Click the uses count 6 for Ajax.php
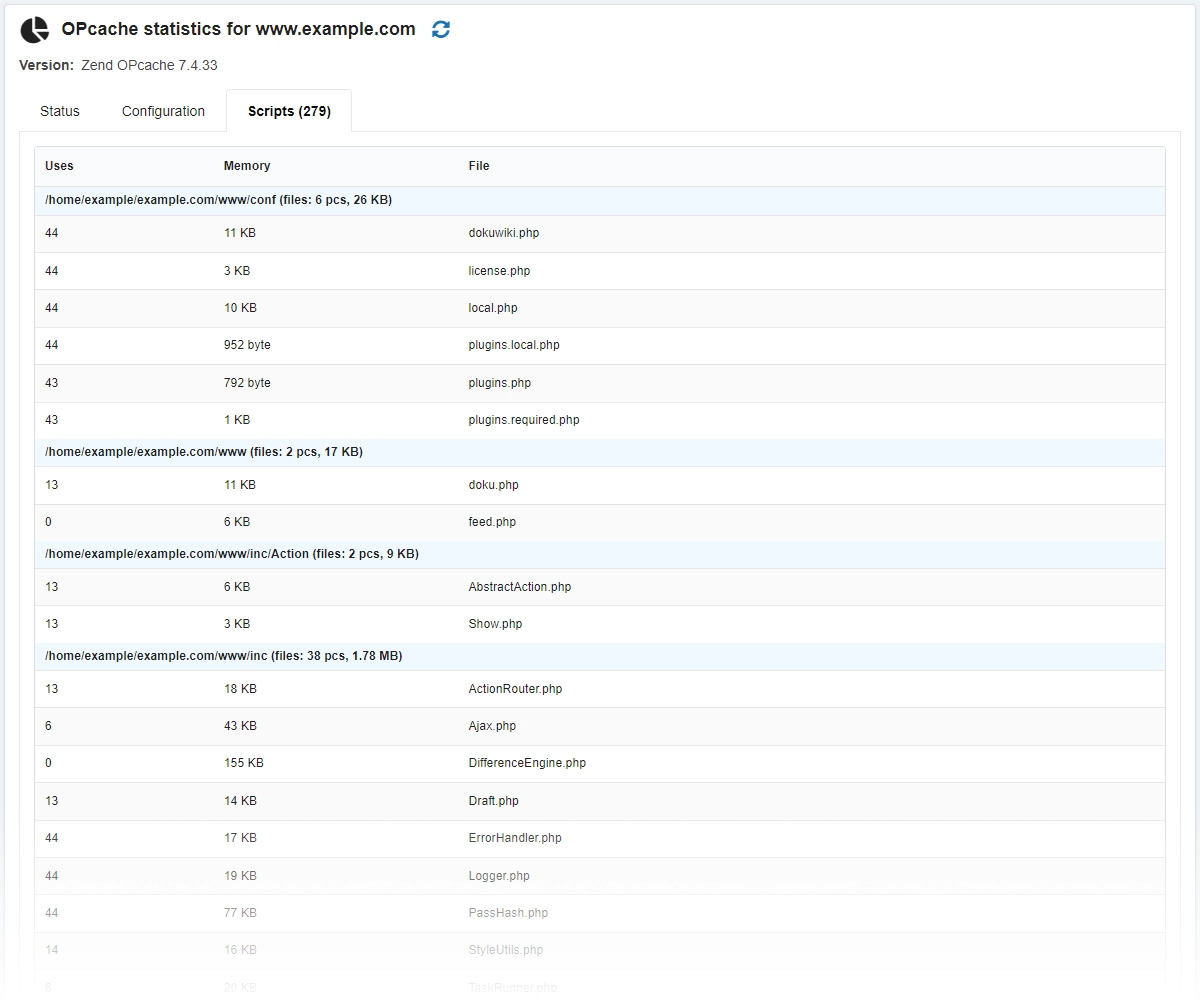This screenshot has height=1000, width=1200. point(49,726)
